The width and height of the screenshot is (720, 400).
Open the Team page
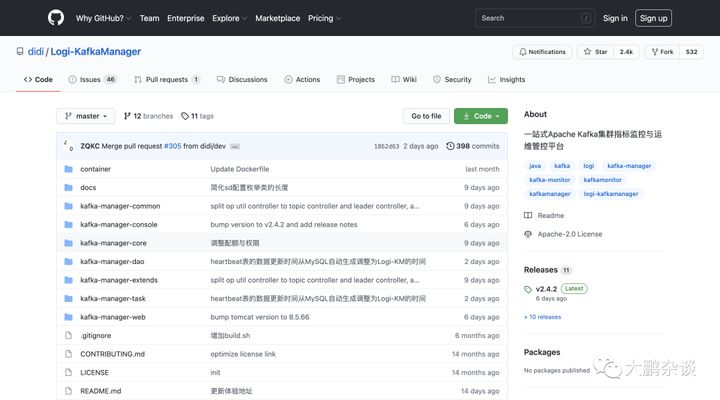click(149, 18)
